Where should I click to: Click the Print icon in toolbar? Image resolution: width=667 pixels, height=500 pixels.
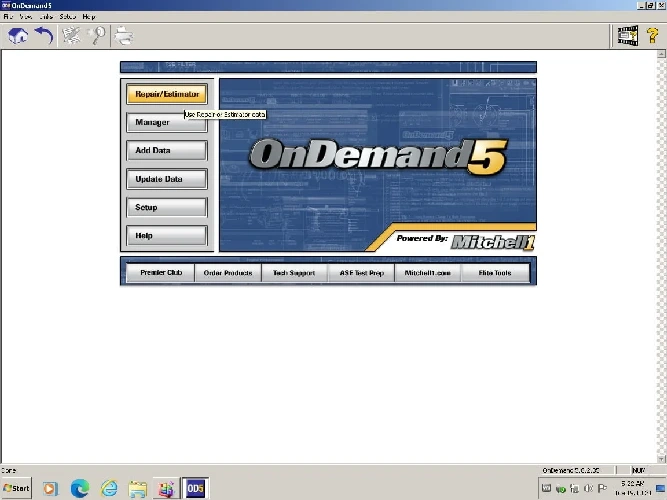point(124,37)
